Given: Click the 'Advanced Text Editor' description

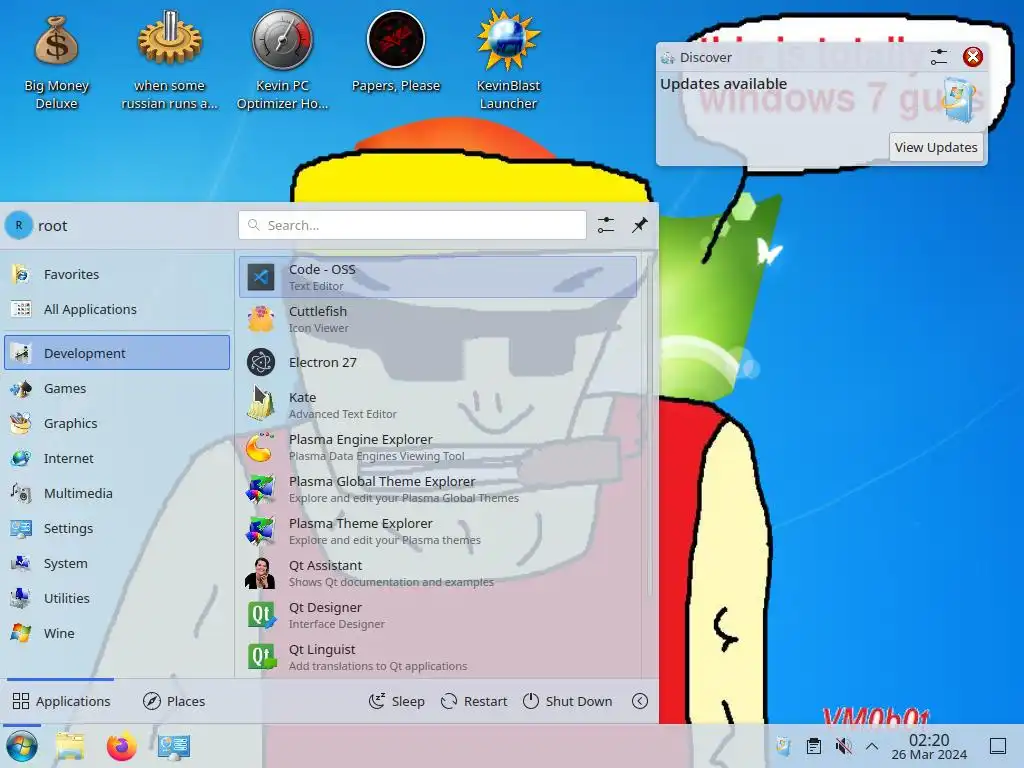Looking at the screenshot, I should (x=343, y=414).
